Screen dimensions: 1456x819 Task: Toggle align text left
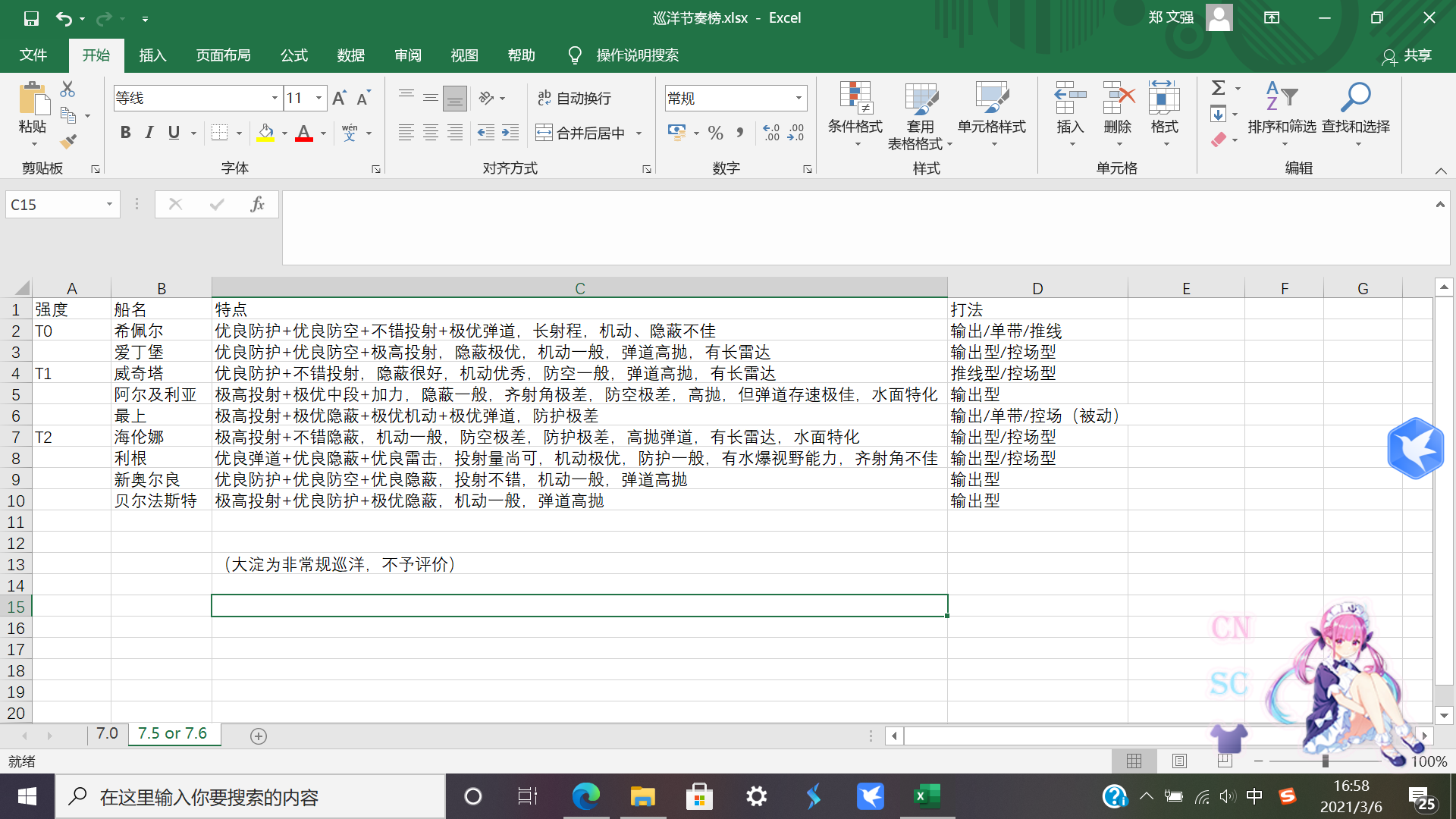click(x=406, y=133)
